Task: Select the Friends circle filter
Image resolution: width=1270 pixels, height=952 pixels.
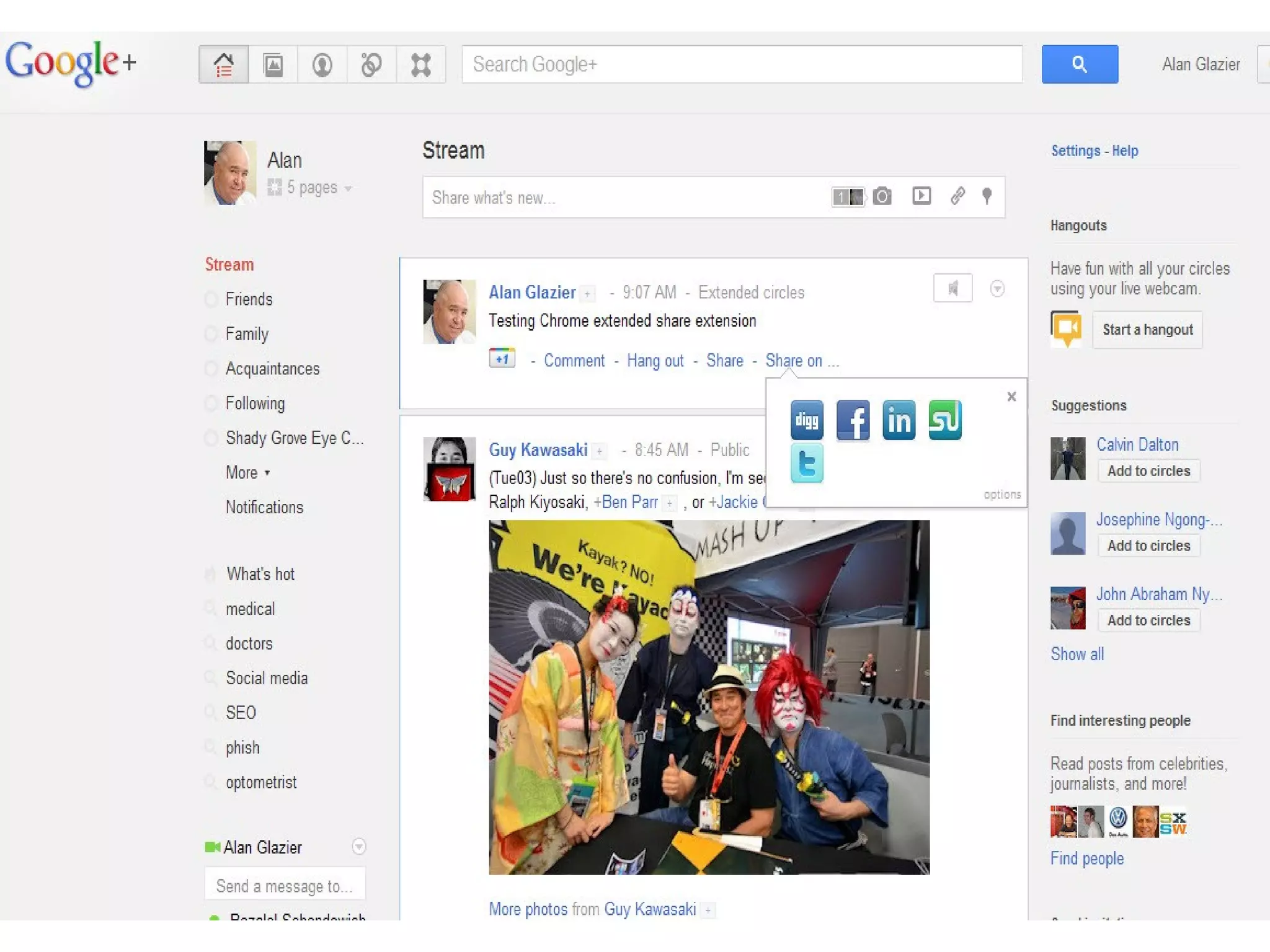Action: (249, 299)
